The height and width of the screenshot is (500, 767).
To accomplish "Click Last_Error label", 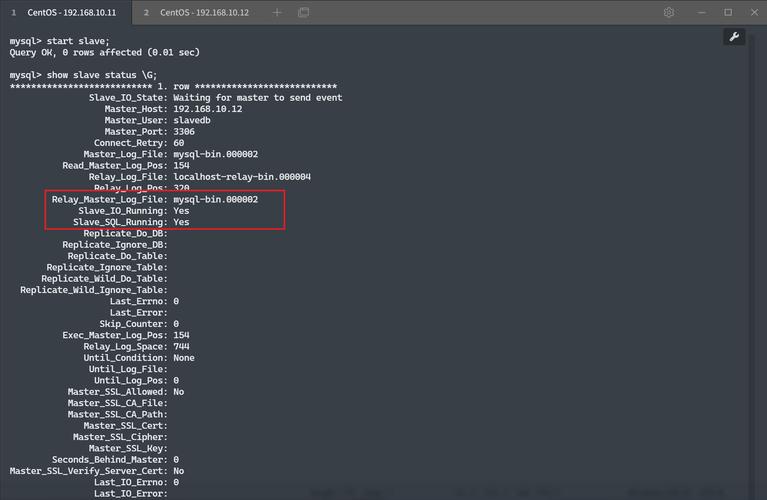I will click(138, 312).
